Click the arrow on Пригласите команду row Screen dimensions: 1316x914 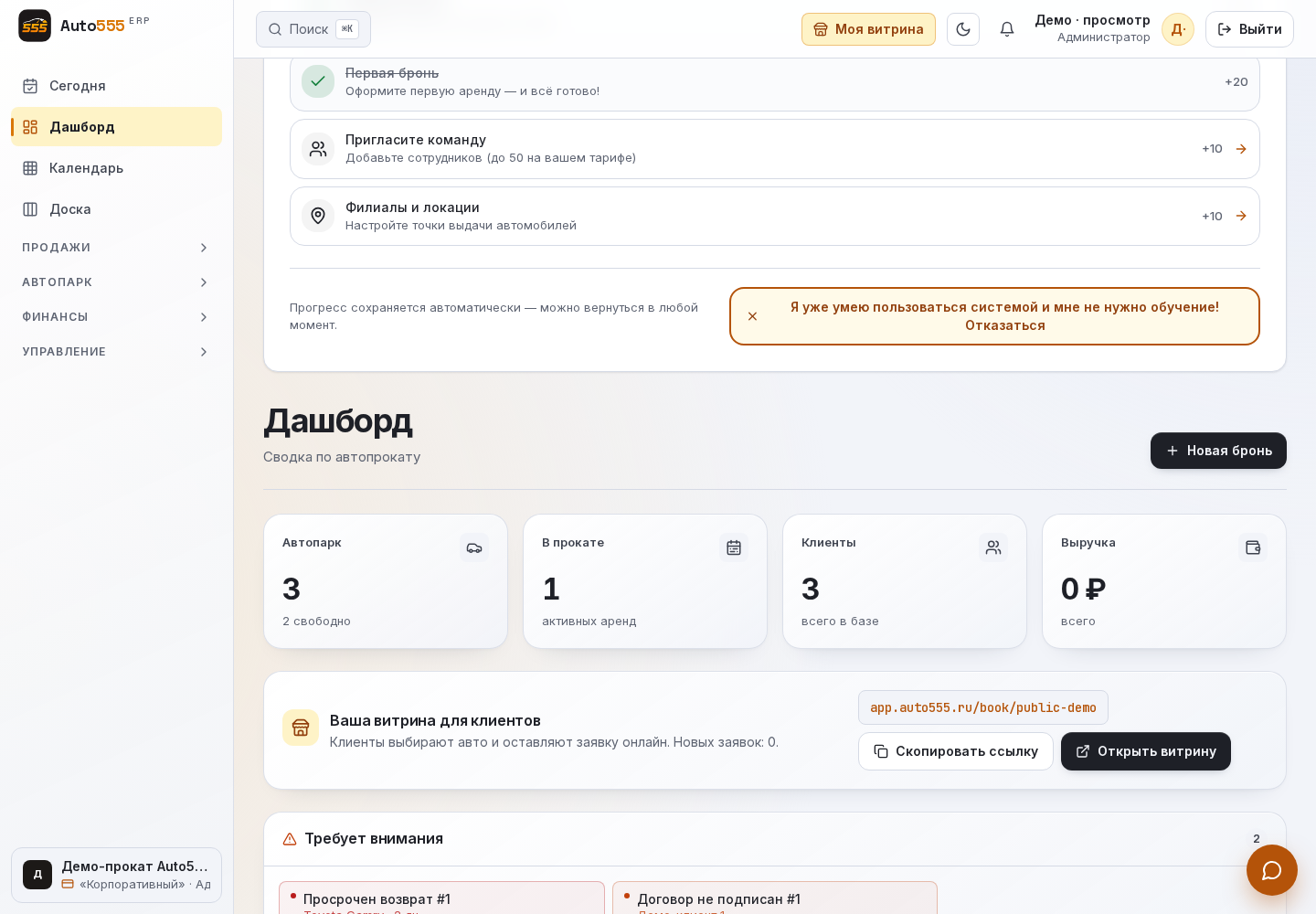[x=1241, y=149]
